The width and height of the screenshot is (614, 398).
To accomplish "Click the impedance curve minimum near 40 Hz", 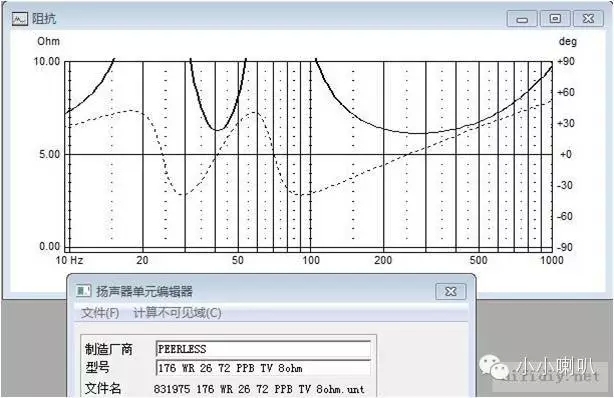I will pos(217,129).
